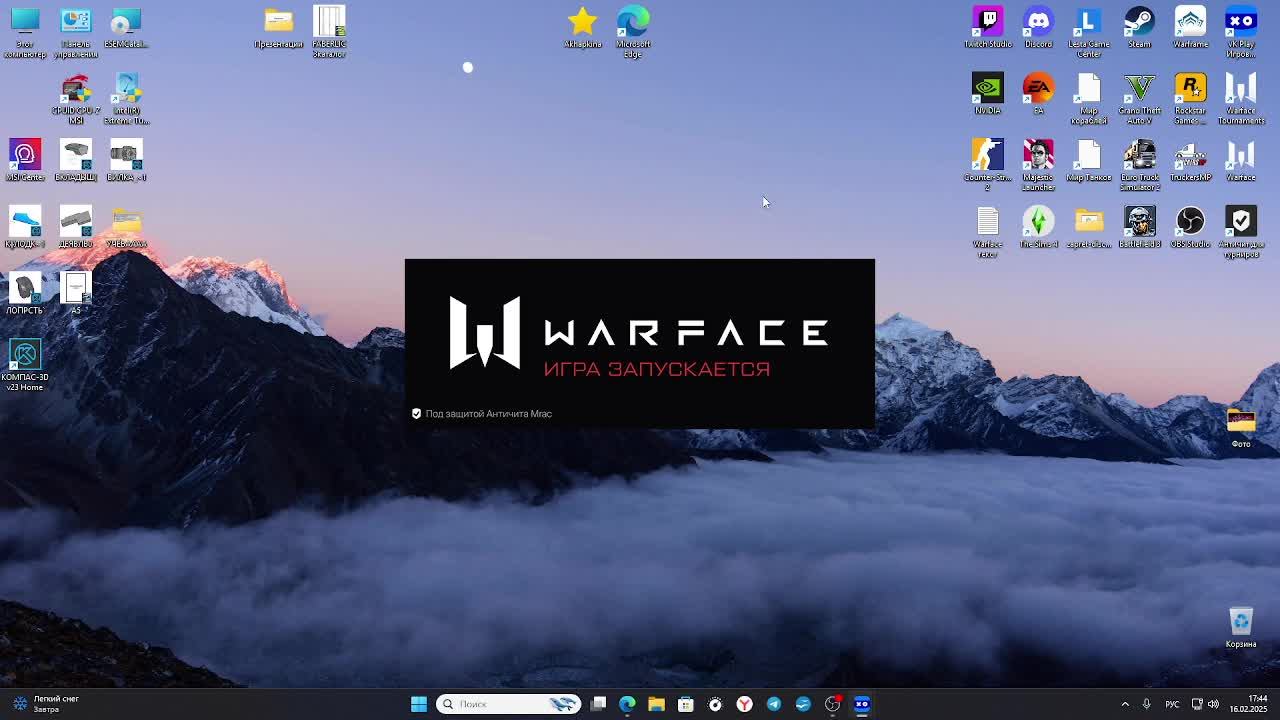Open the Мир Танков shortcut

[1088, 160]
